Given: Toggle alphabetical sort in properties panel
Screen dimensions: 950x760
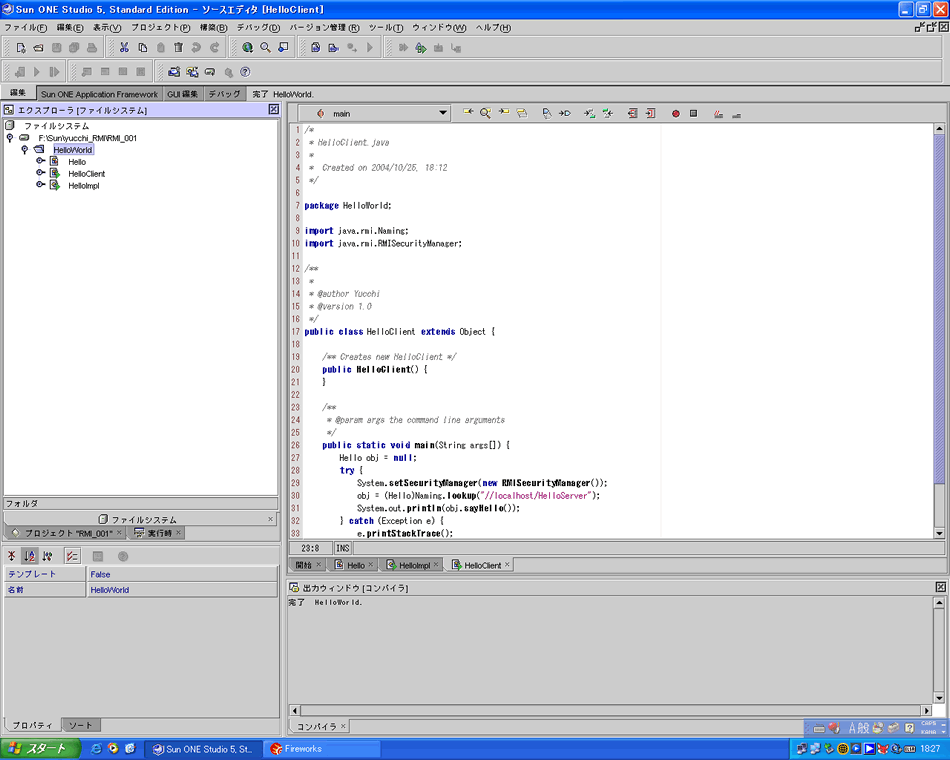Looking at the screenshot, I should [x=30, y=556].
